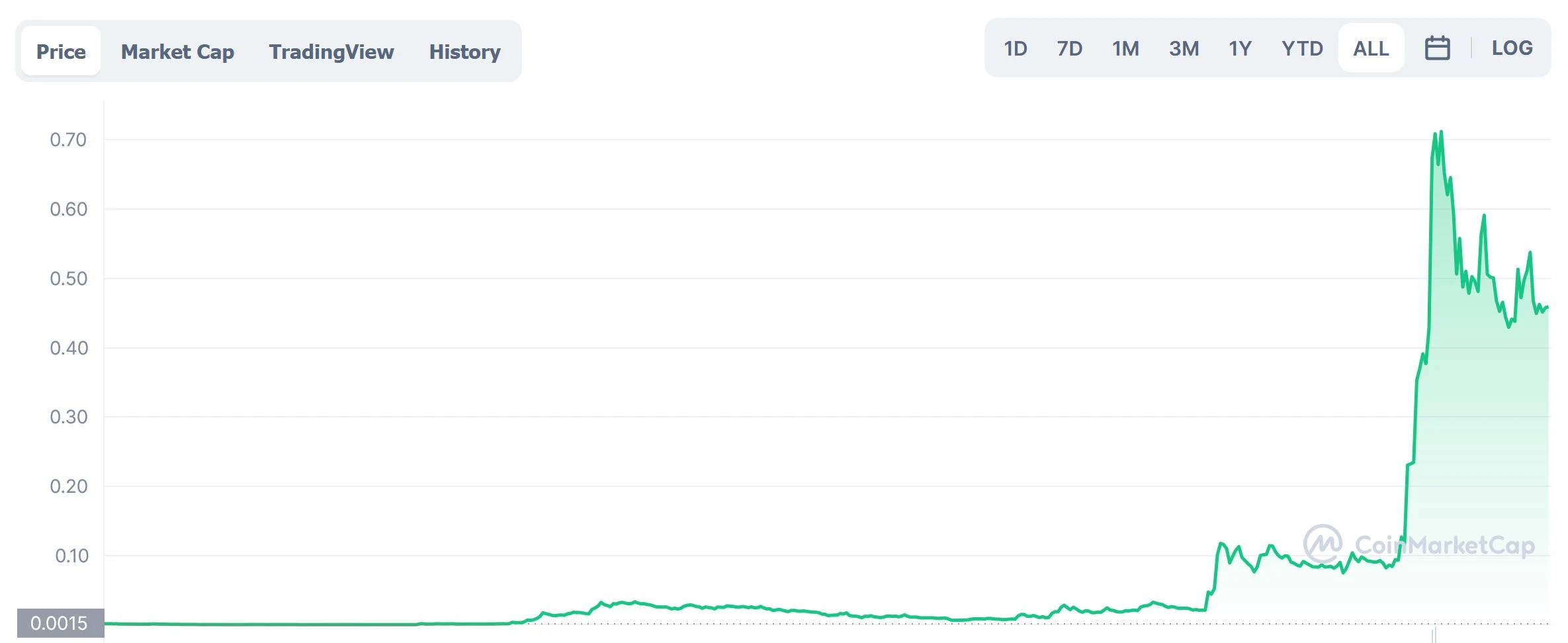The image size is (1568, 643).
Task: Click the 0.10 y-axis label
Action: [71, 556]
